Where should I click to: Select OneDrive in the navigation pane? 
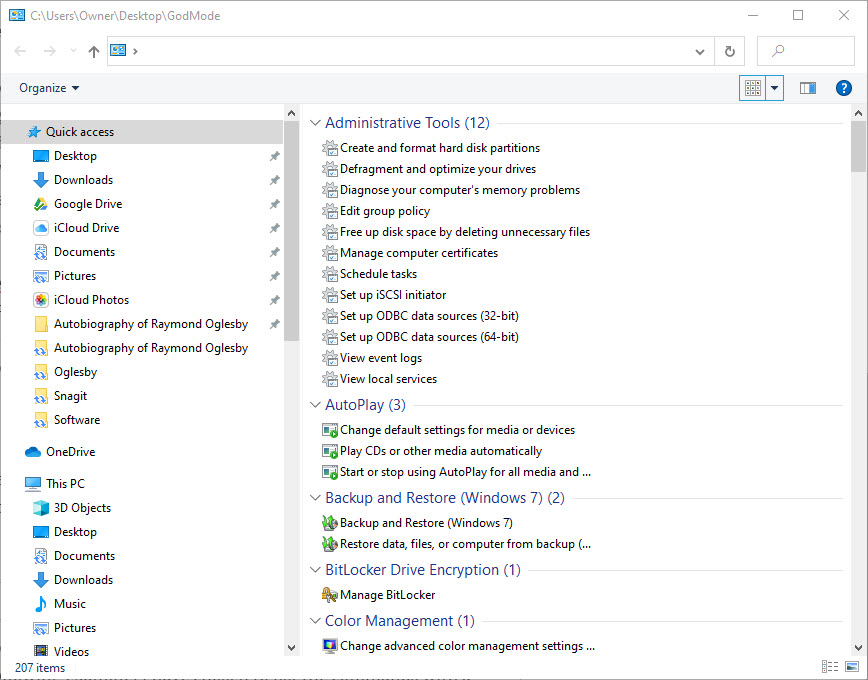coord(70,452)
